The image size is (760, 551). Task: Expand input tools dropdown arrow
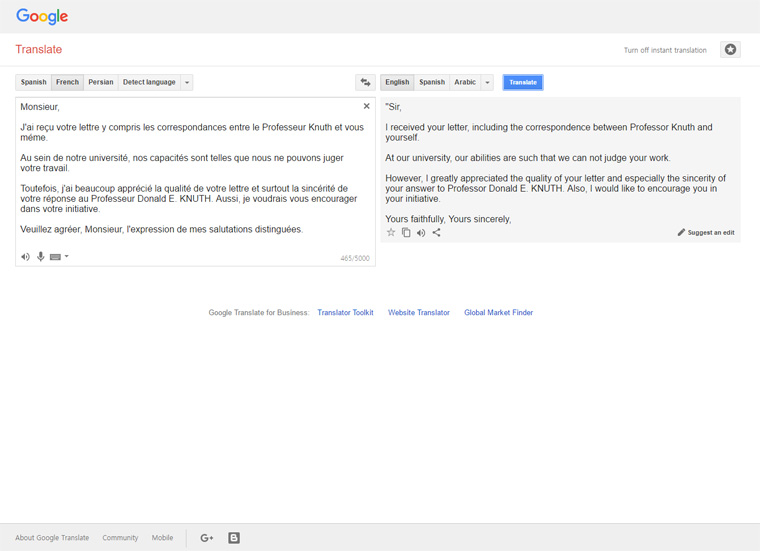(x=67, y=256)
